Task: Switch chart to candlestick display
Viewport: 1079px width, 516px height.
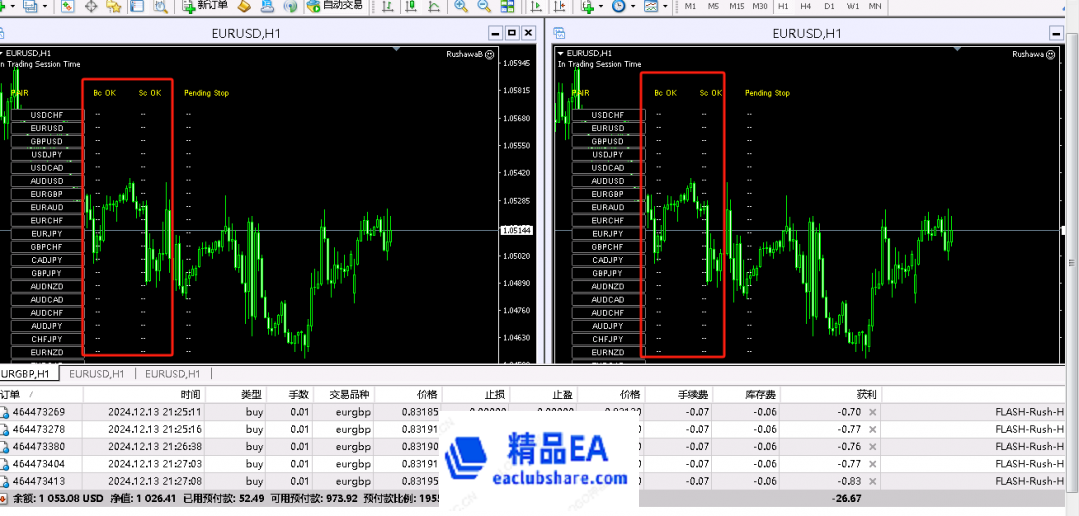Action: click(411, 6)
